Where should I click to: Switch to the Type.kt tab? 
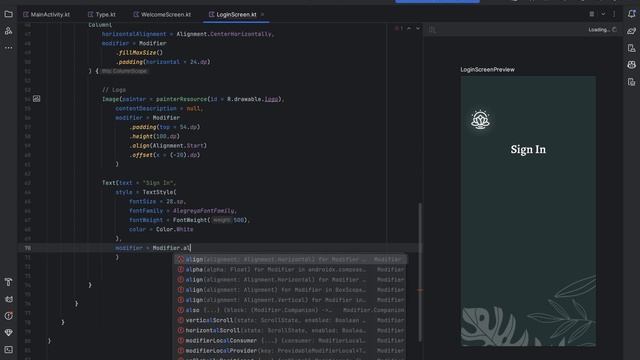click(x=102, y=14)
